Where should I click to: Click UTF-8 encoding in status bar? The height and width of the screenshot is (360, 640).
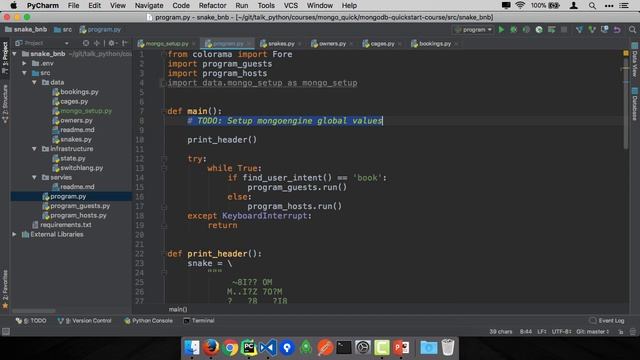562,332
